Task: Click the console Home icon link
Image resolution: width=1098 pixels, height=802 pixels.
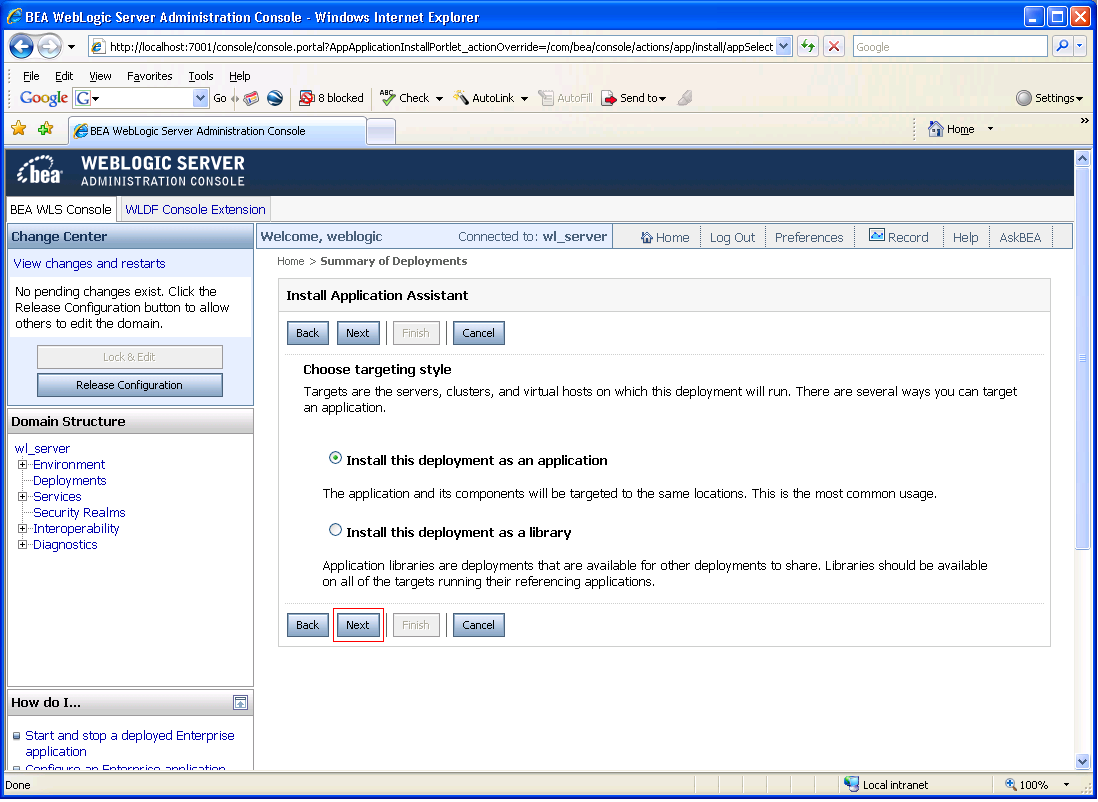Action: pyautogui.click(x=647, y=237)
